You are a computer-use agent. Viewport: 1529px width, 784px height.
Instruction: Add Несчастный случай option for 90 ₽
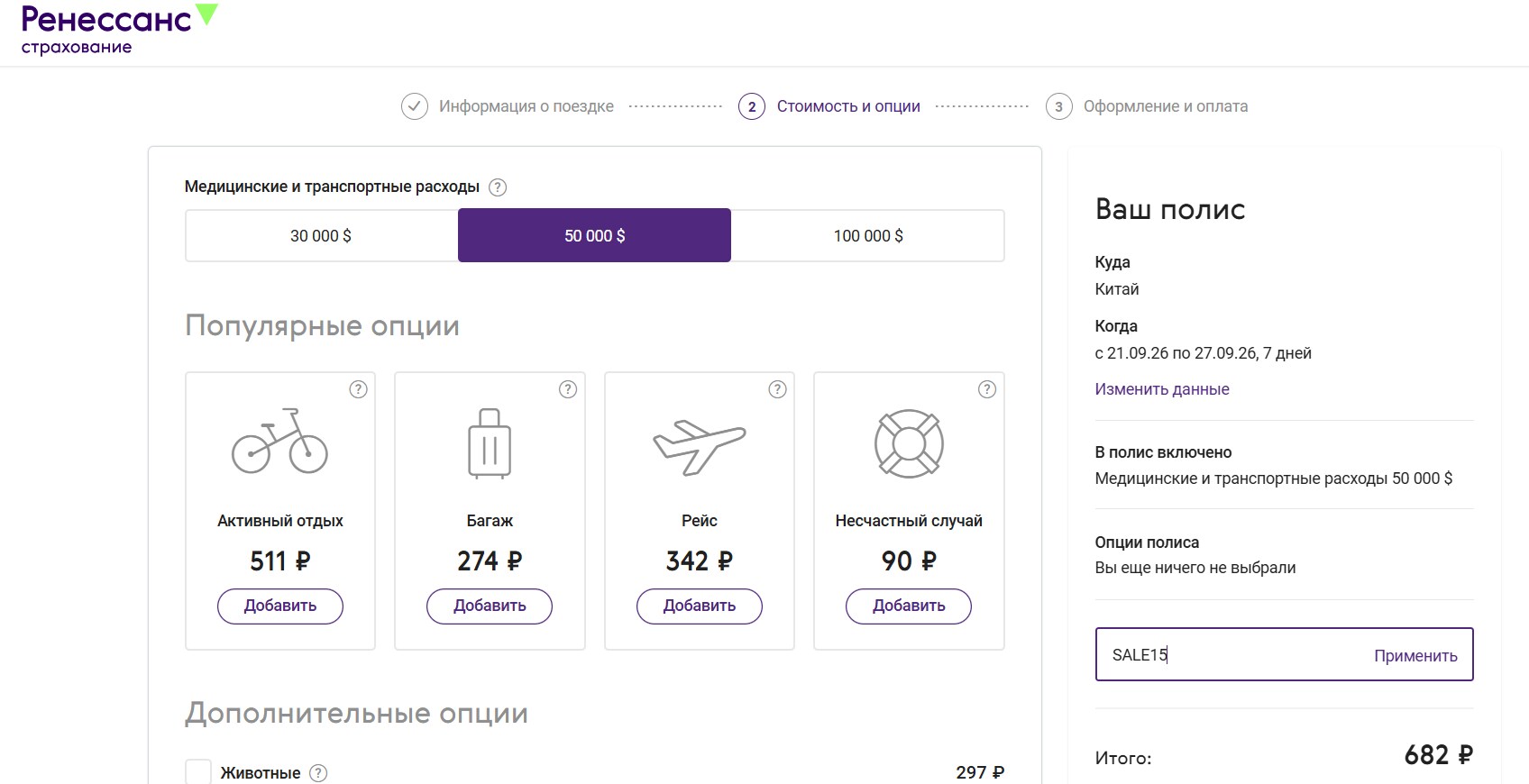click(x=909, y=606)
